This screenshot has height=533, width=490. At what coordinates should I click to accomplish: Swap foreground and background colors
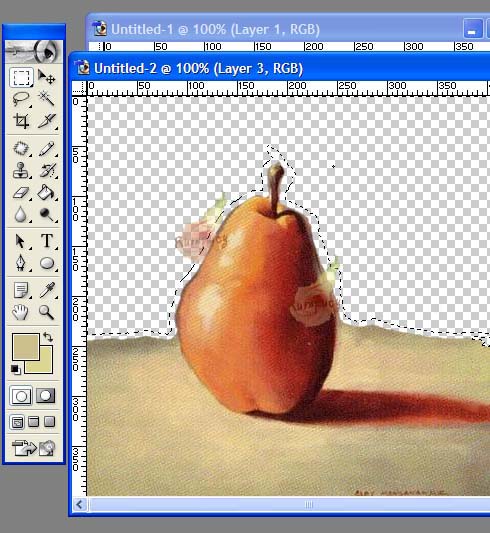pos(48,337)
